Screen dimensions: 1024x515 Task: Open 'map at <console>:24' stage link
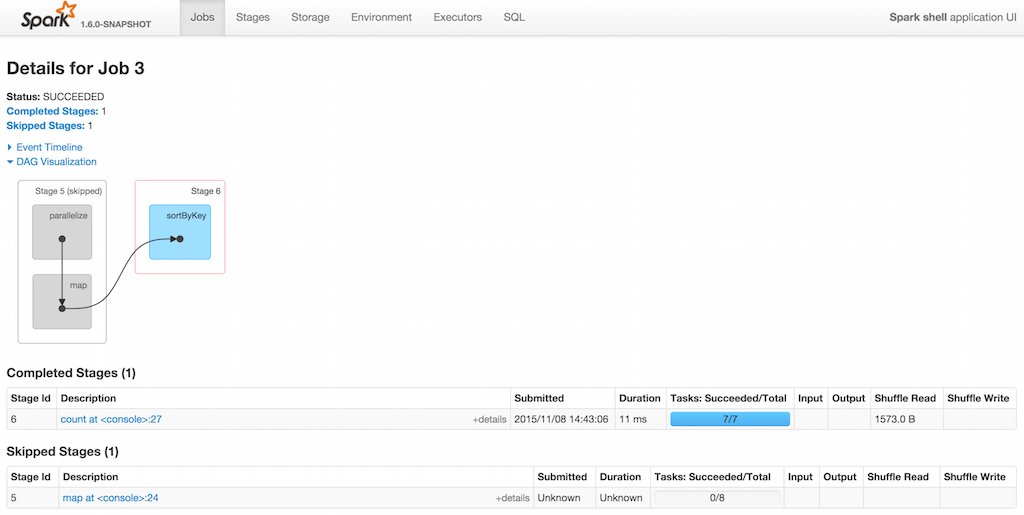click(x=110, y=497)
